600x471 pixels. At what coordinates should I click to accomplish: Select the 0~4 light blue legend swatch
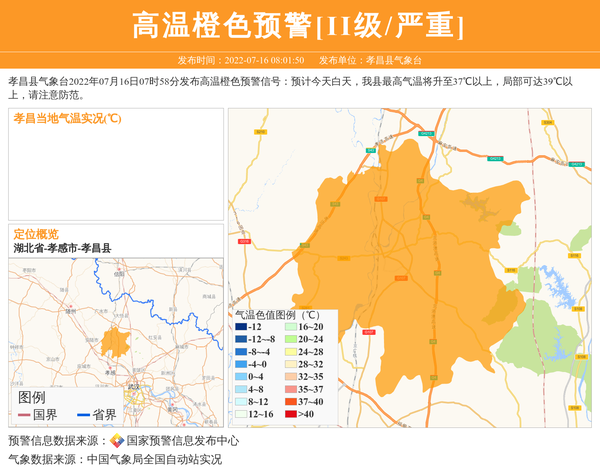tap(241, 377)
